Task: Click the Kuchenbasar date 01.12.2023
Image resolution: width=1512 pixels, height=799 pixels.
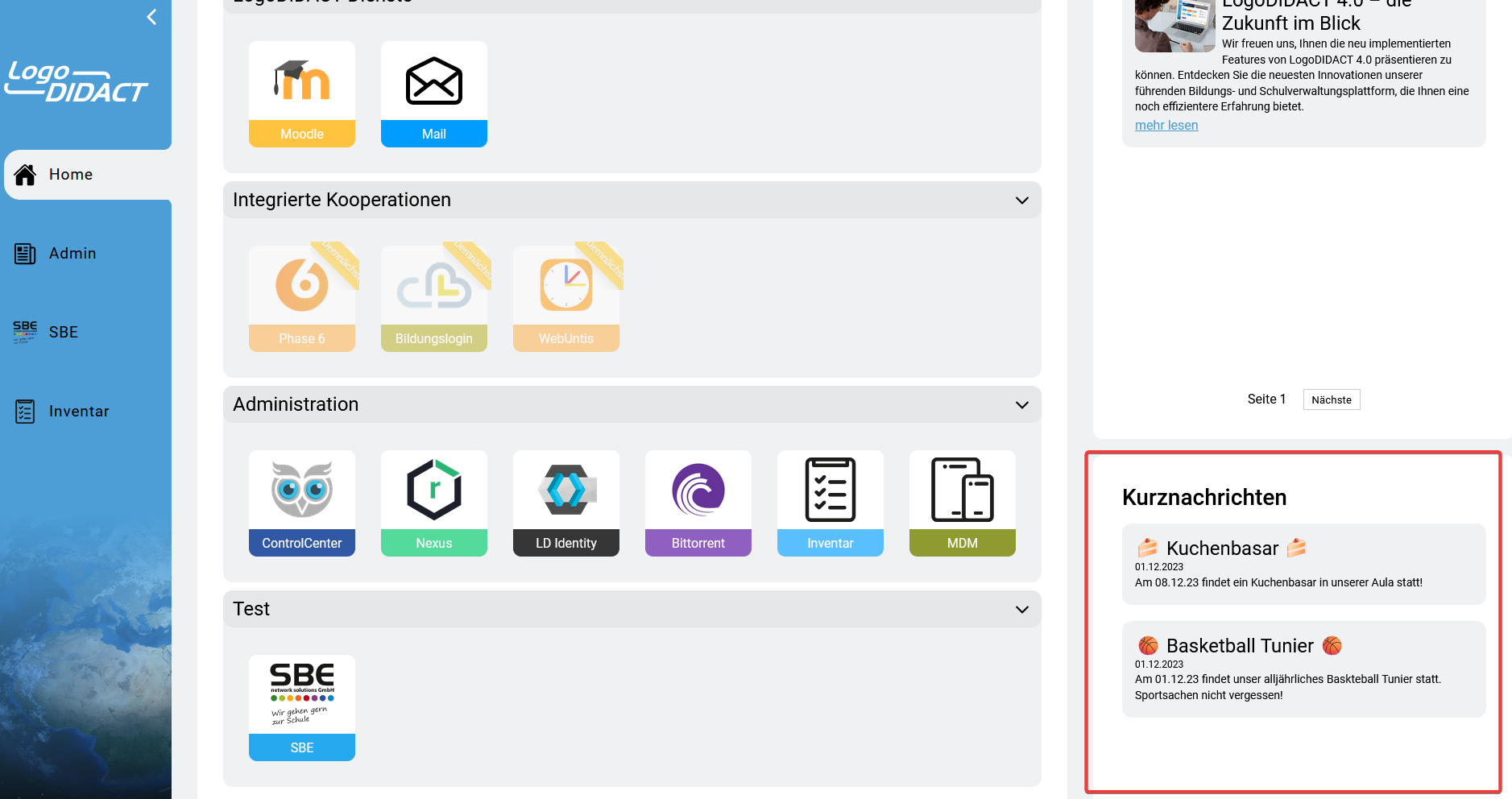Action: (x=1159, y=567)
